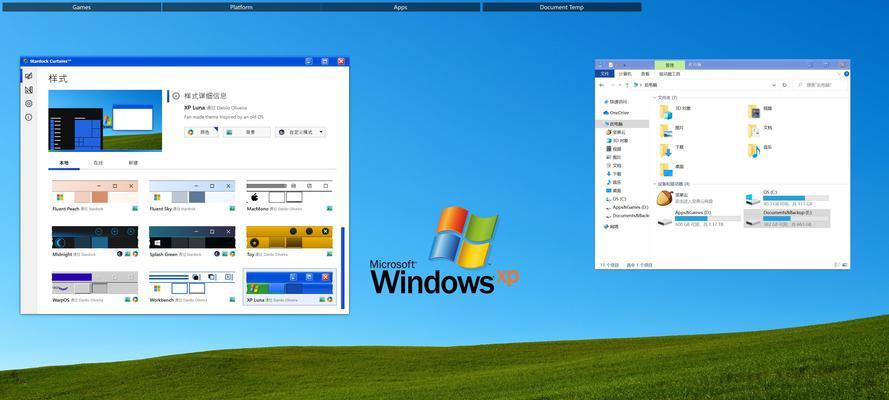
Task: Click the Explorer refresh icon
Action: tap(785, 85)
